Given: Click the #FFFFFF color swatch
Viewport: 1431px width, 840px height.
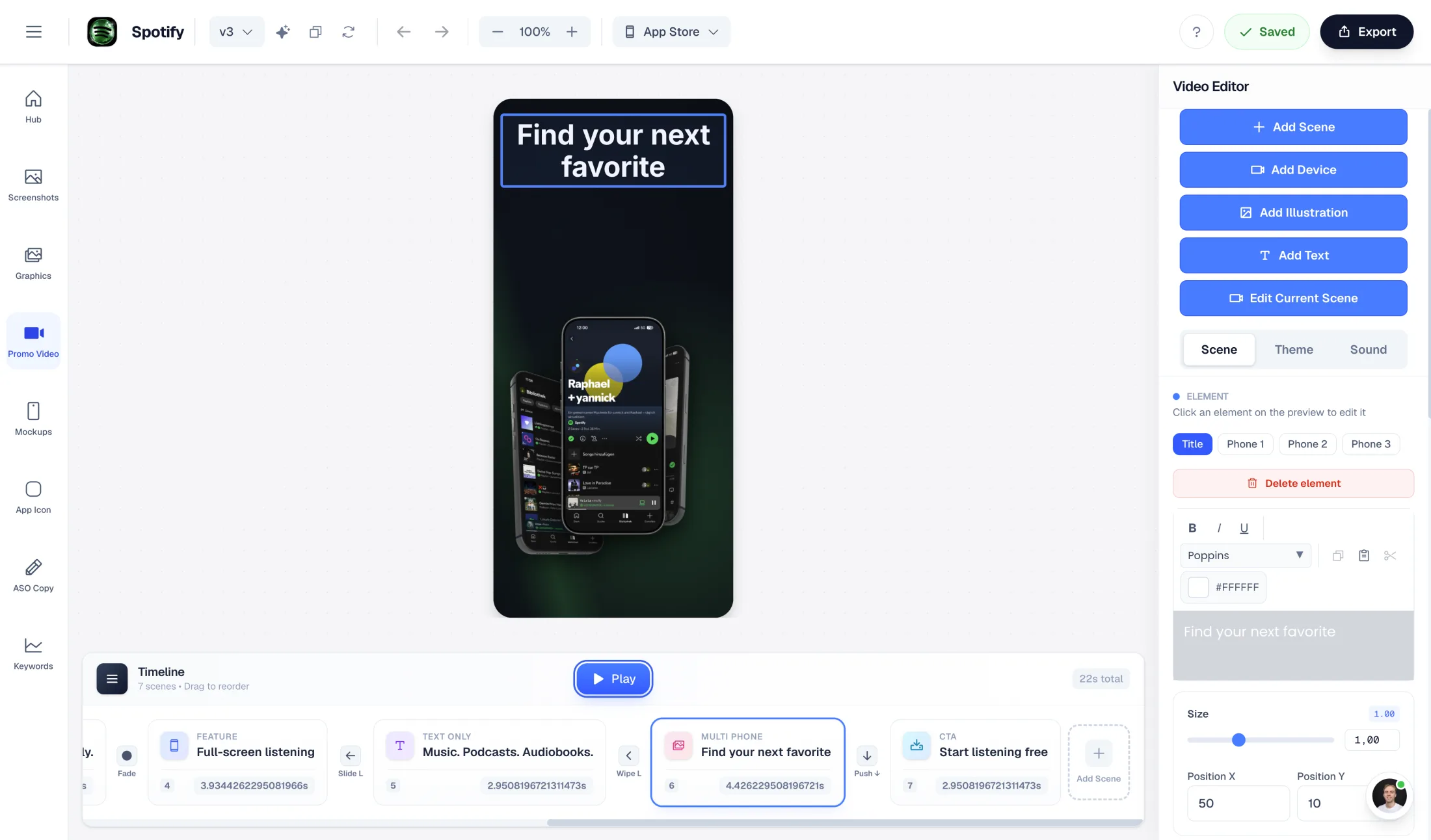Looking at the screenshot, I should click(1198, 587).
